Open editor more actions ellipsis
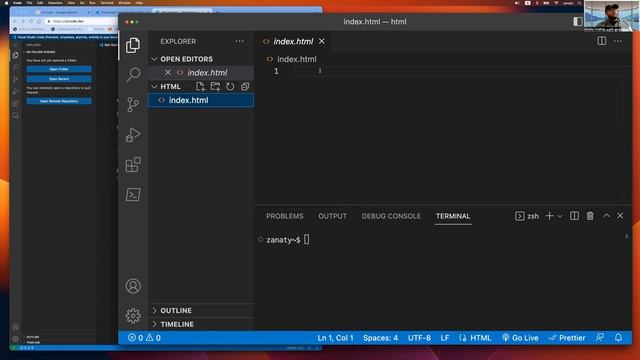The image size is (640, 360). tap(618, 41)
